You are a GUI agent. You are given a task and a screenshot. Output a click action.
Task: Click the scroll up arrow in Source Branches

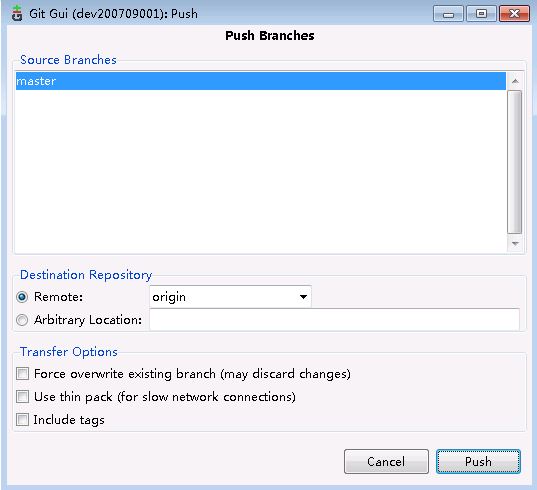point(514,81)
